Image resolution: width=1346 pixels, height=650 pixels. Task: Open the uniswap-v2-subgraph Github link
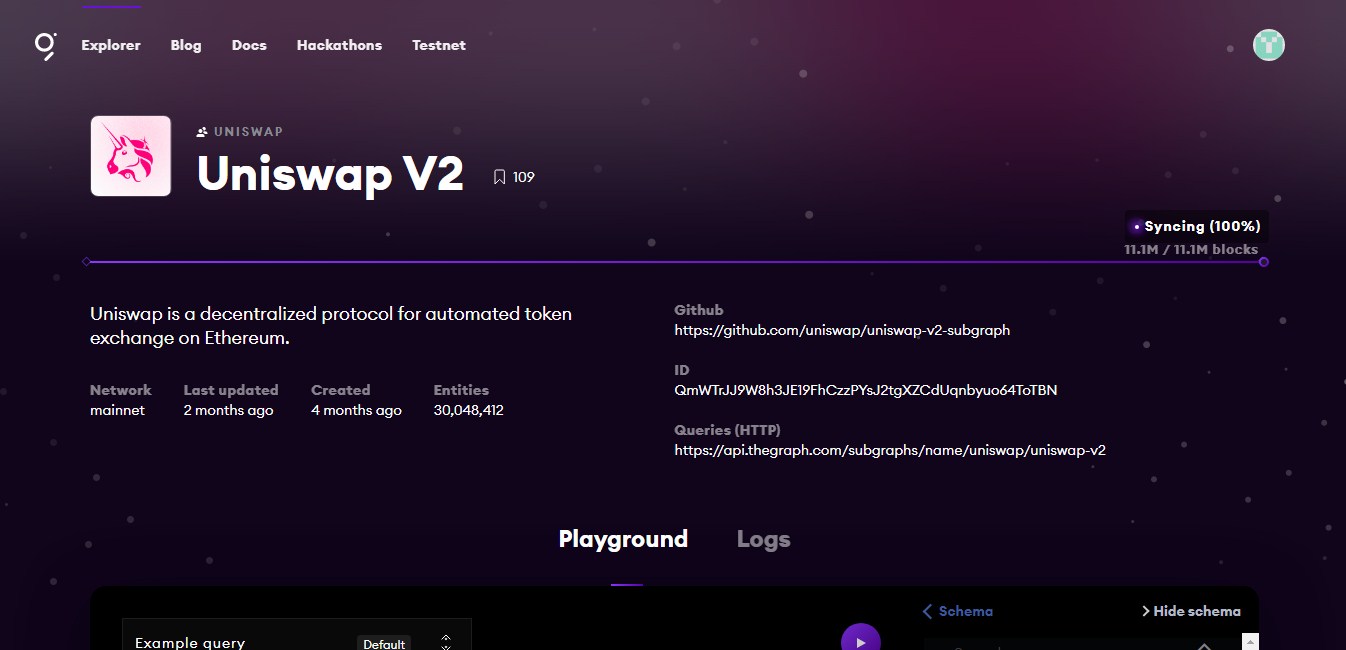pyautogui.click(x=842, y=330)
